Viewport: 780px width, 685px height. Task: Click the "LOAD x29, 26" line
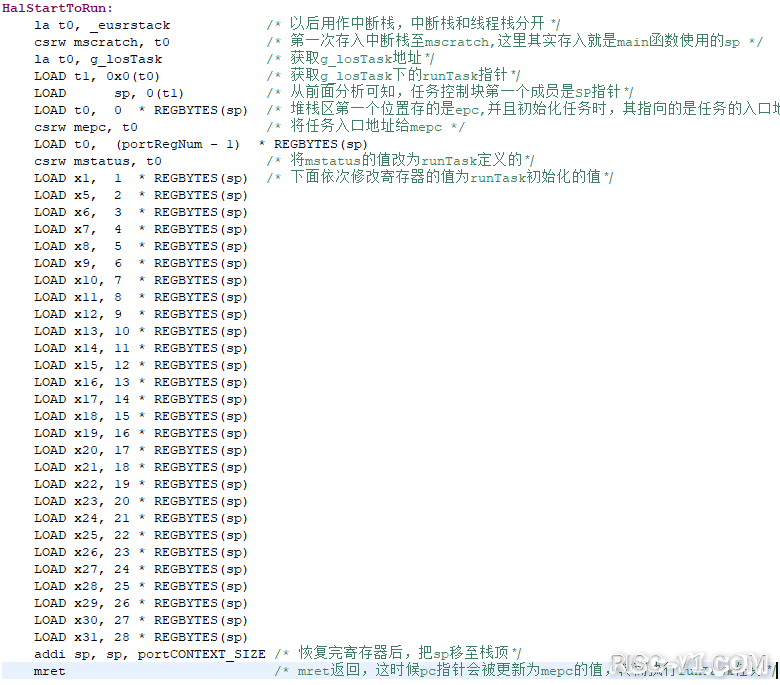[141, 603]
